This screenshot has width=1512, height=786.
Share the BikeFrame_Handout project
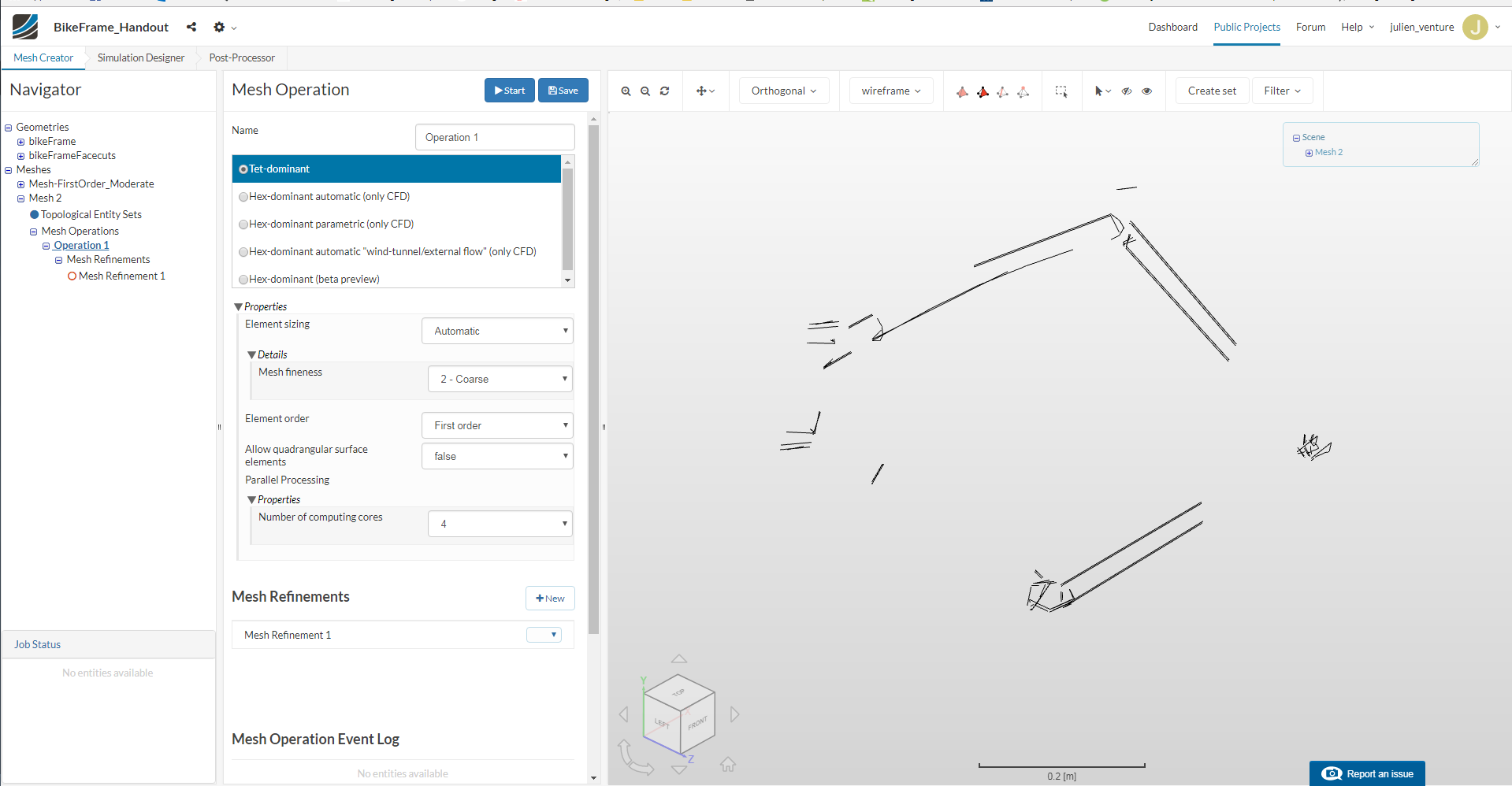191,27
